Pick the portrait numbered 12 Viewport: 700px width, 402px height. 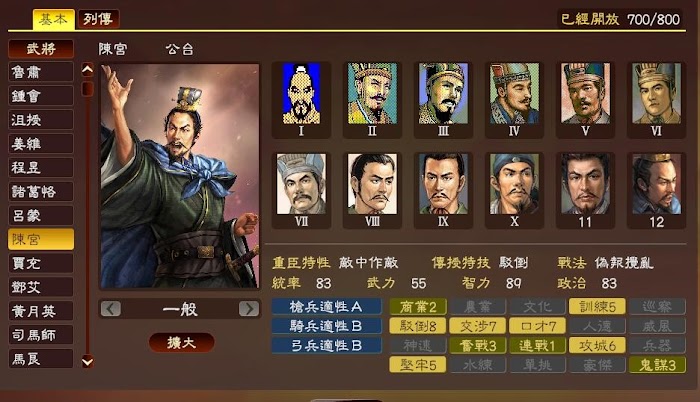click(656, 190)
